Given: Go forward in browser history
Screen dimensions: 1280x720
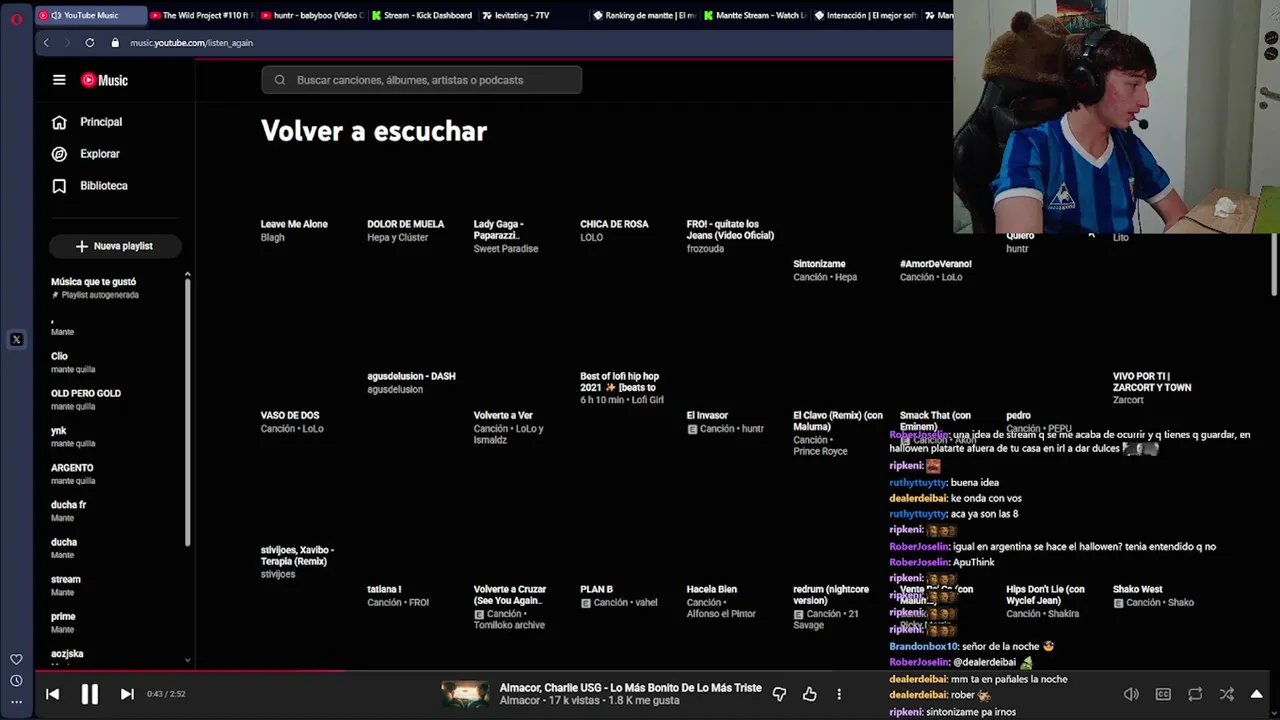Looking at the screenshot, I should click(x=67, y=43).
